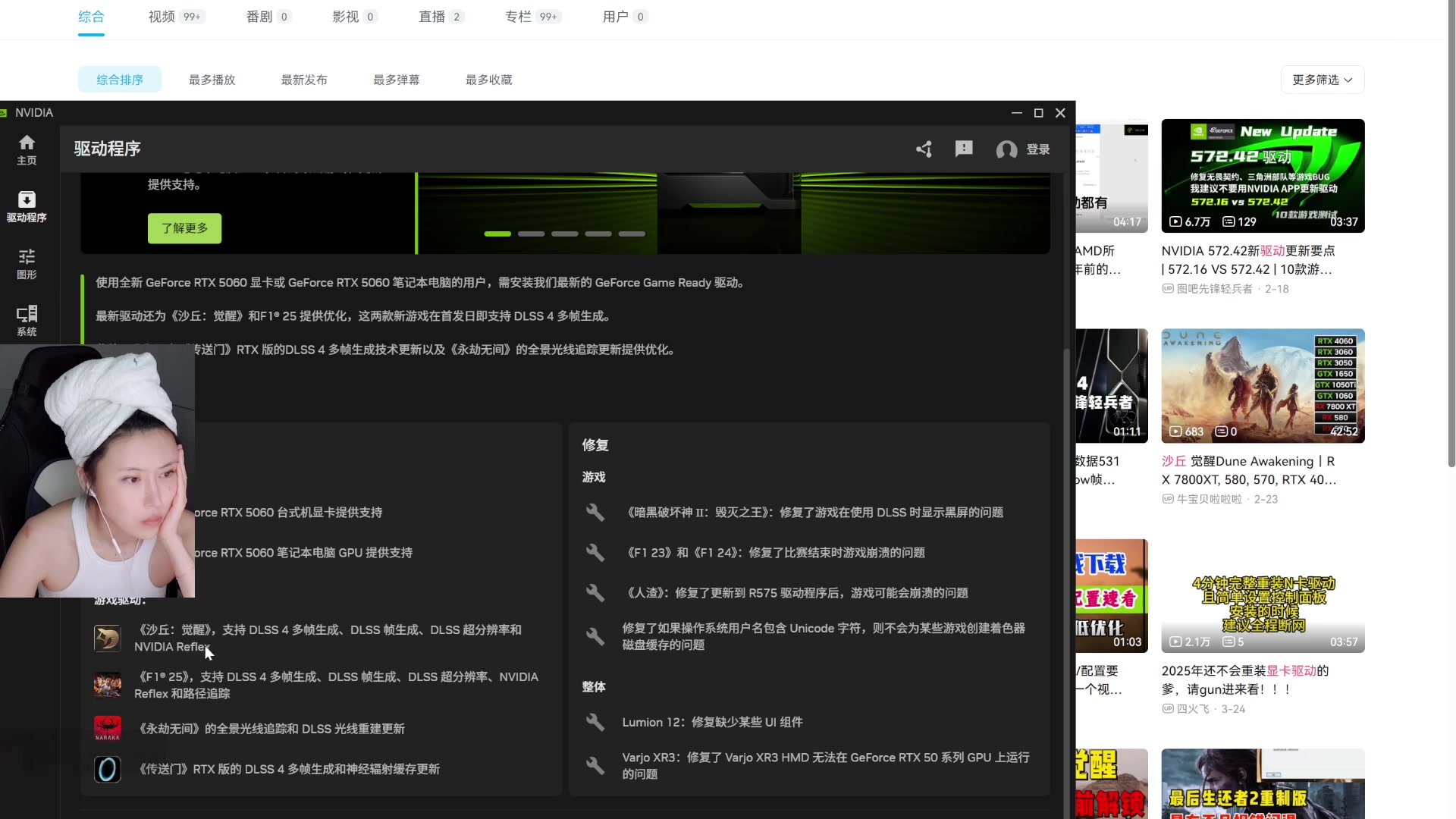Click the webcam overlay of the streamer
The height and width of the screenshot is (819, 1456).
(97, 471)
